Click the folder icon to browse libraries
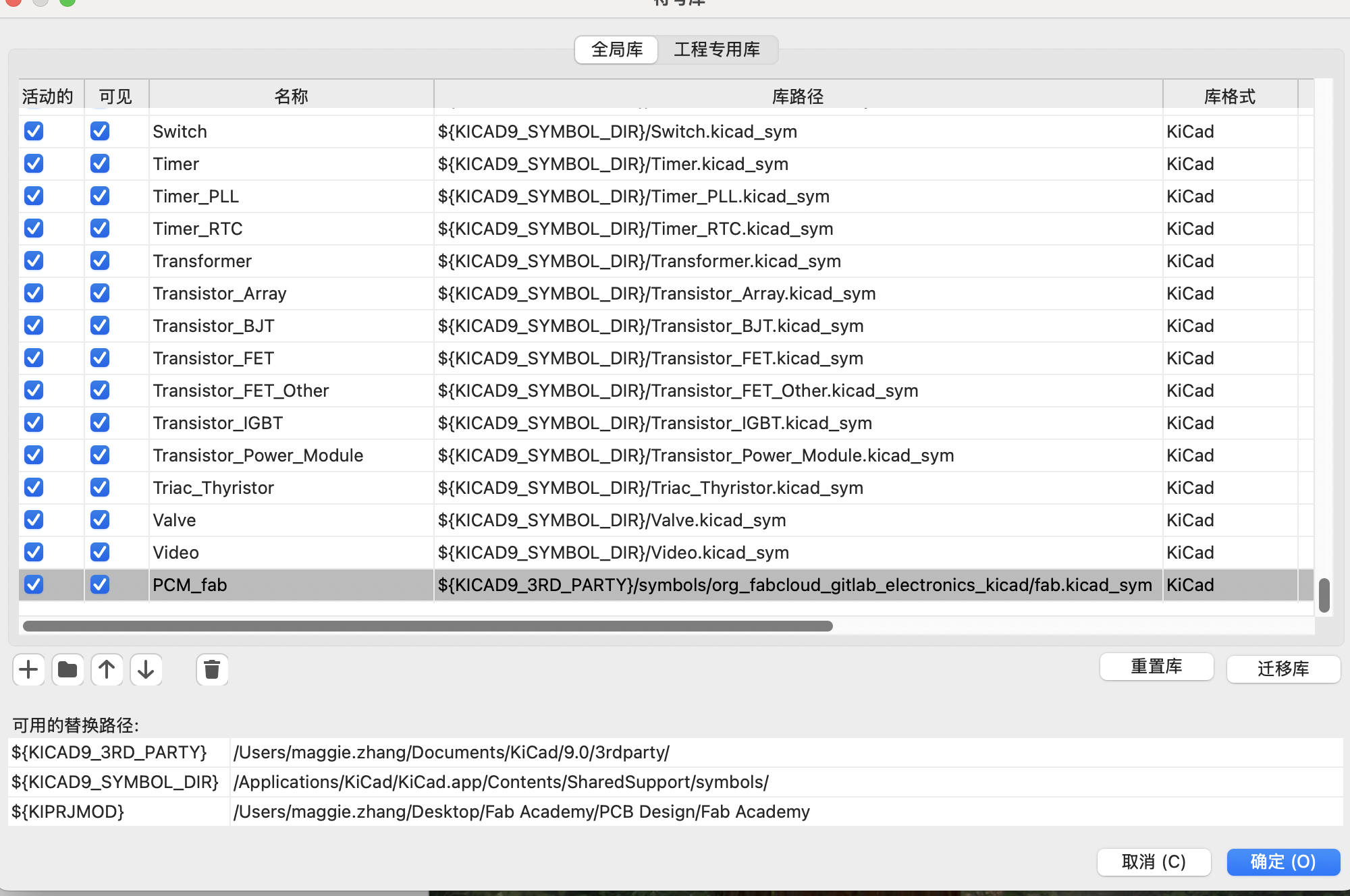The width and height of the screenshot is (1350, 896). tap(67, 670)
